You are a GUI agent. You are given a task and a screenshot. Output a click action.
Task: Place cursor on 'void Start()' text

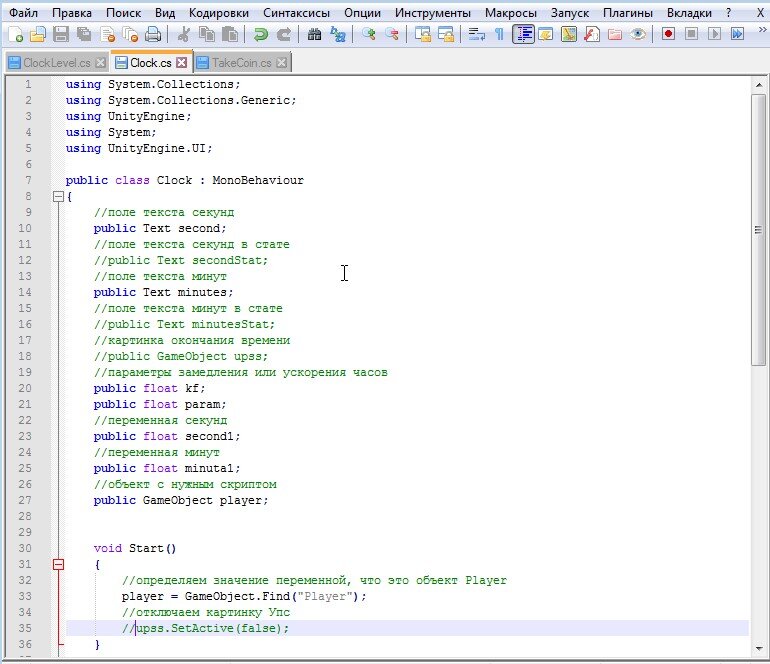pyautogui.click(x=135, y=548)
